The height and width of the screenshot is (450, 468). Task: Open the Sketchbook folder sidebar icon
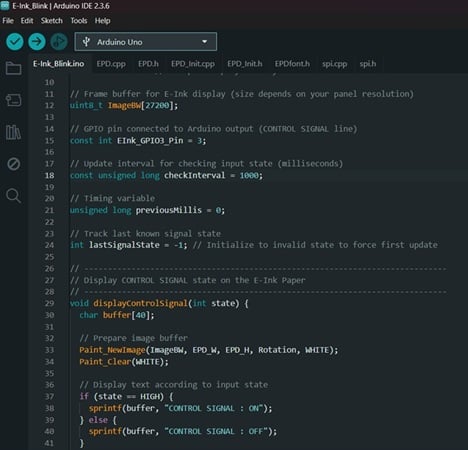point(13,68)
